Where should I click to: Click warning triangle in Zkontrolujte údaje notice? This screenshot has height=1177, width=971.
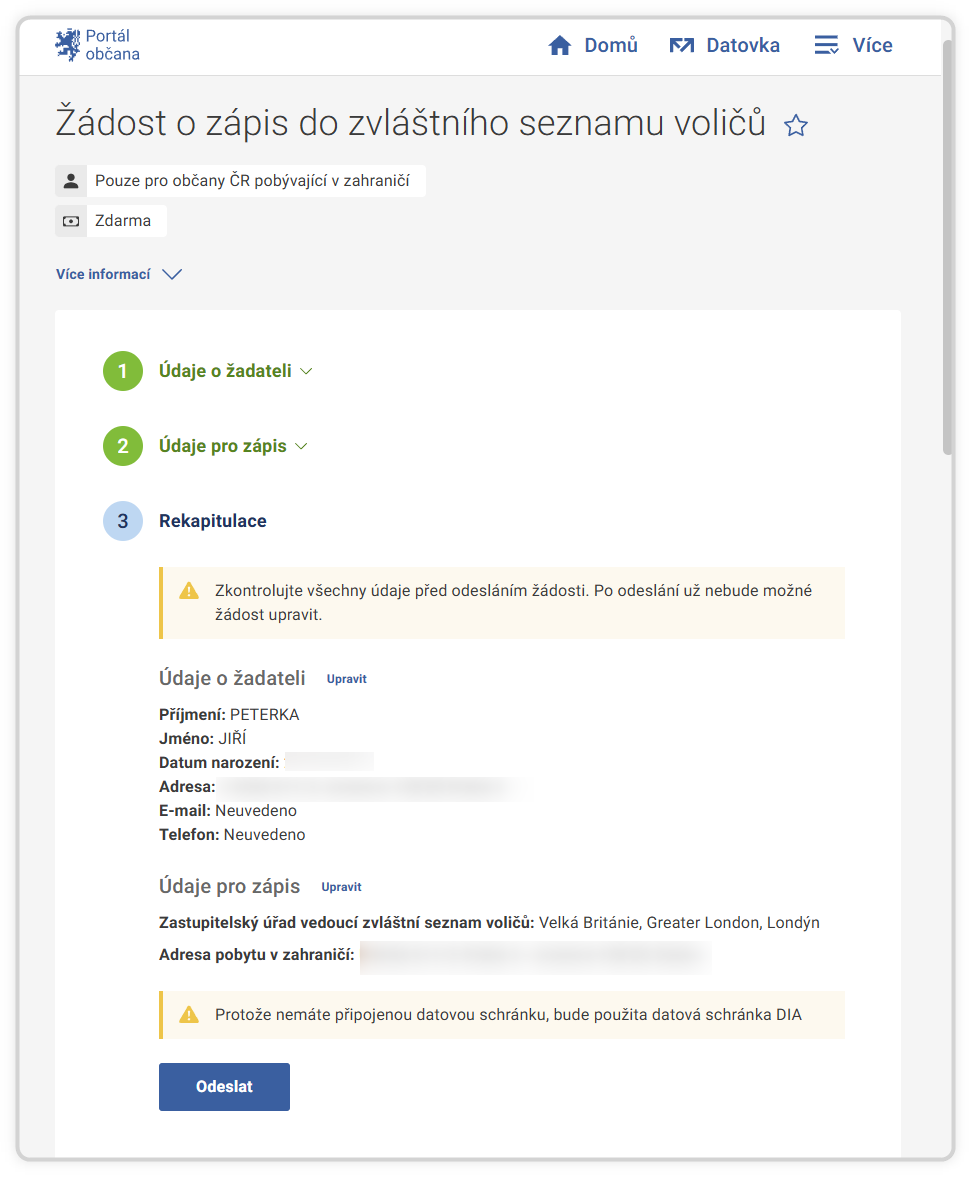pyautogui.click(x=189, y=591)
